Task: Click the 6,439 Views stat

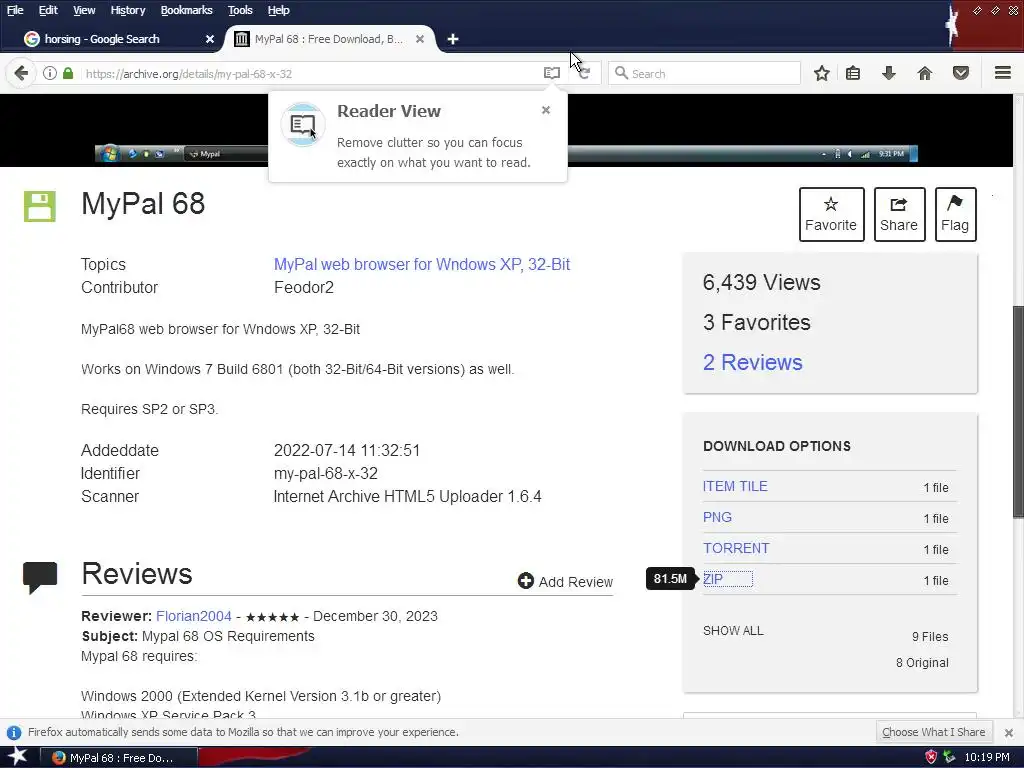Action: tap(761, 283)
